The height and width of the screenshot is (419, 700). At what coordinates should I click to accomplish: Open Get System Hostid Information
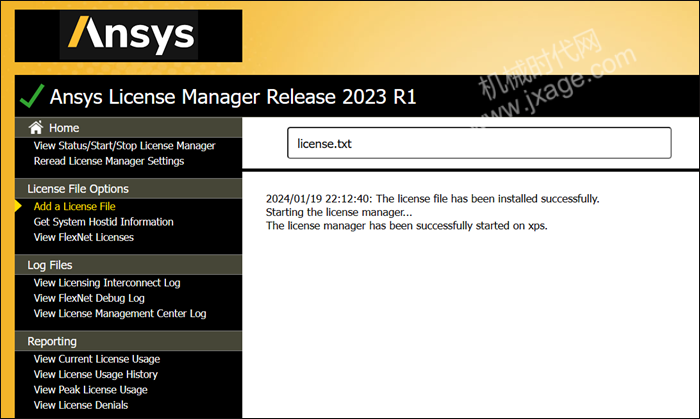coord(103,222)
